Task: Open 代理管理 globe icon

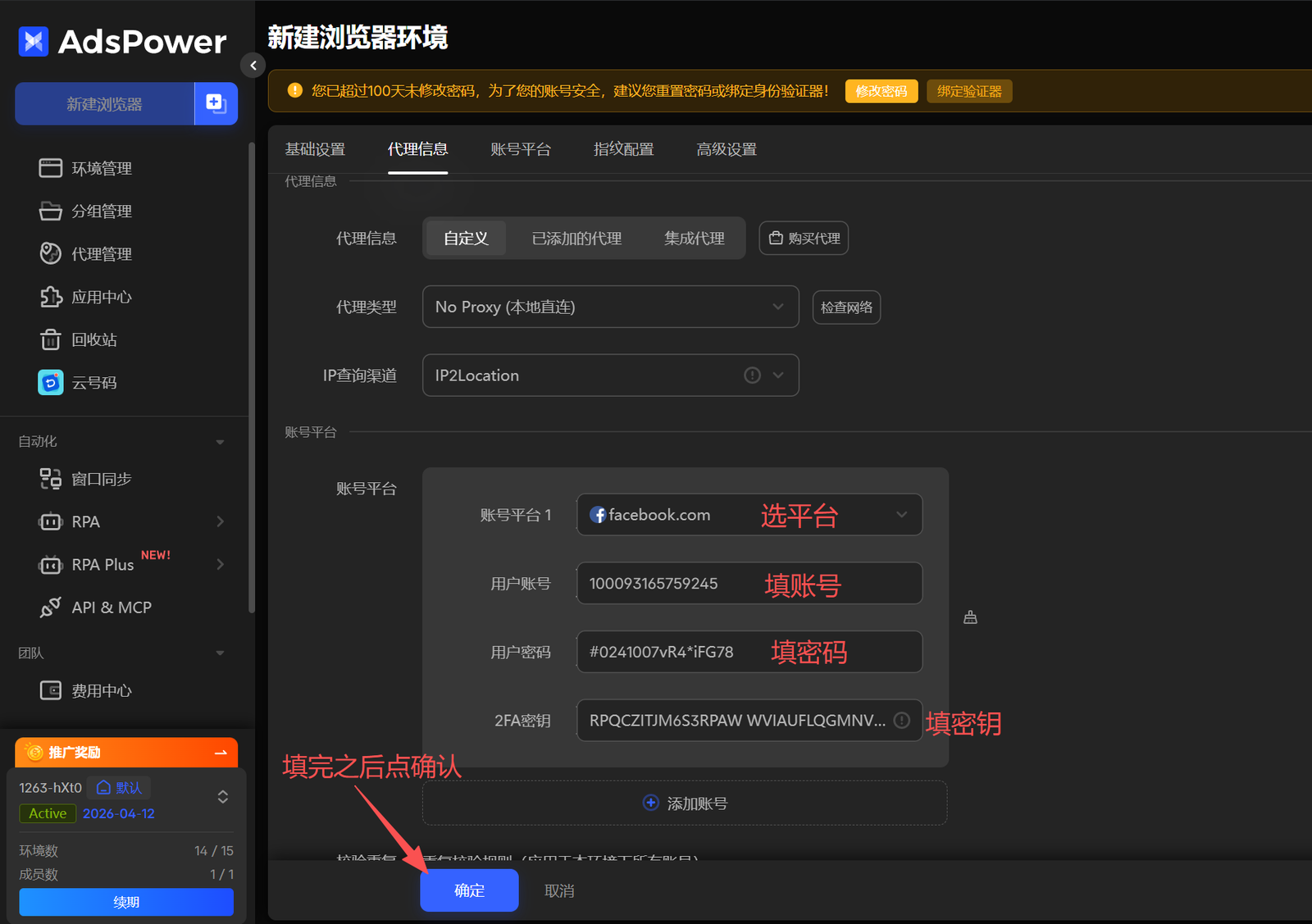Action: (51, 253)
